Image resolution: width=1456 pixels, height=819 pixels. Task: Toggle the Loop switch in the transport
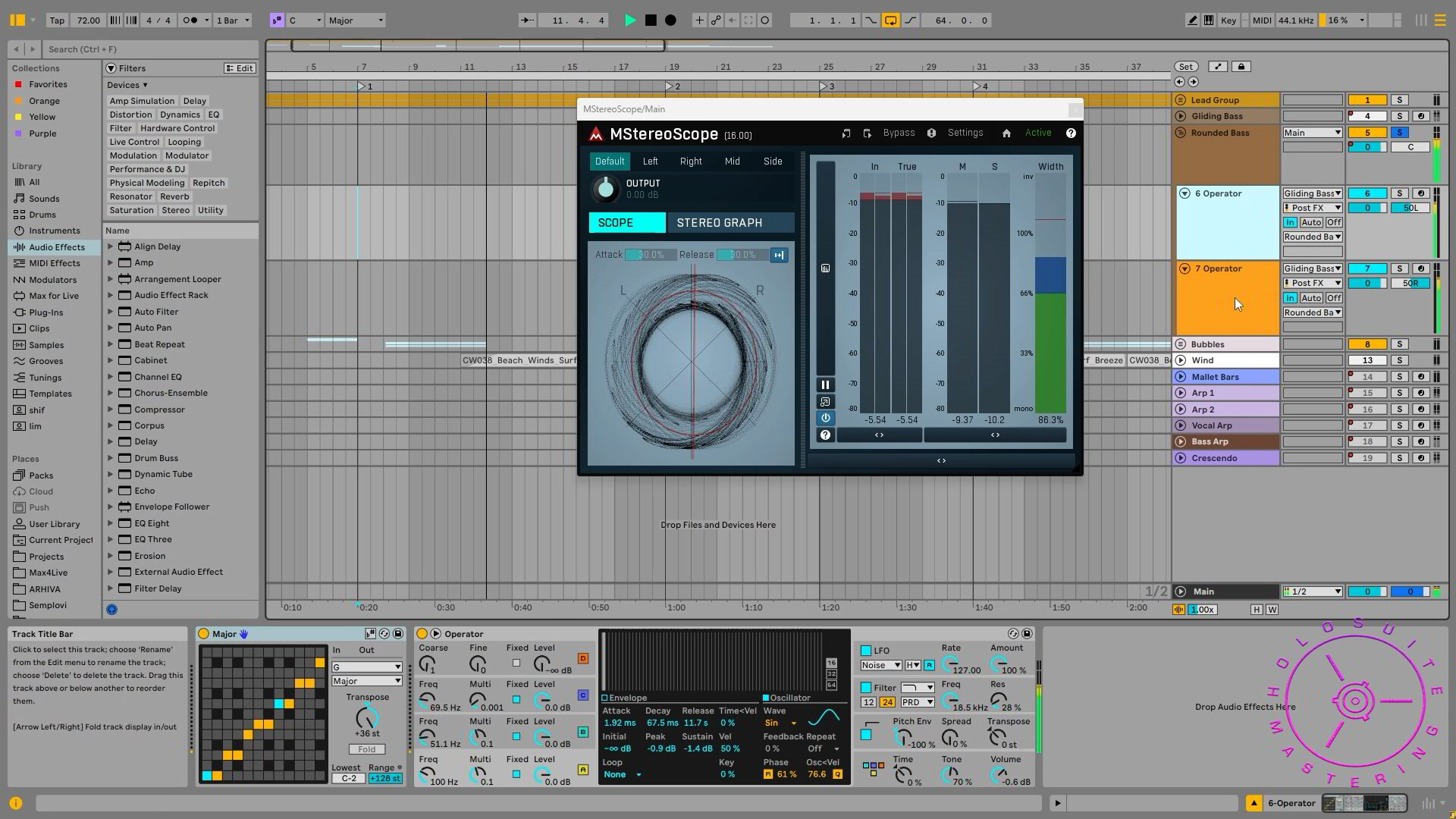(x=890, y=20)
